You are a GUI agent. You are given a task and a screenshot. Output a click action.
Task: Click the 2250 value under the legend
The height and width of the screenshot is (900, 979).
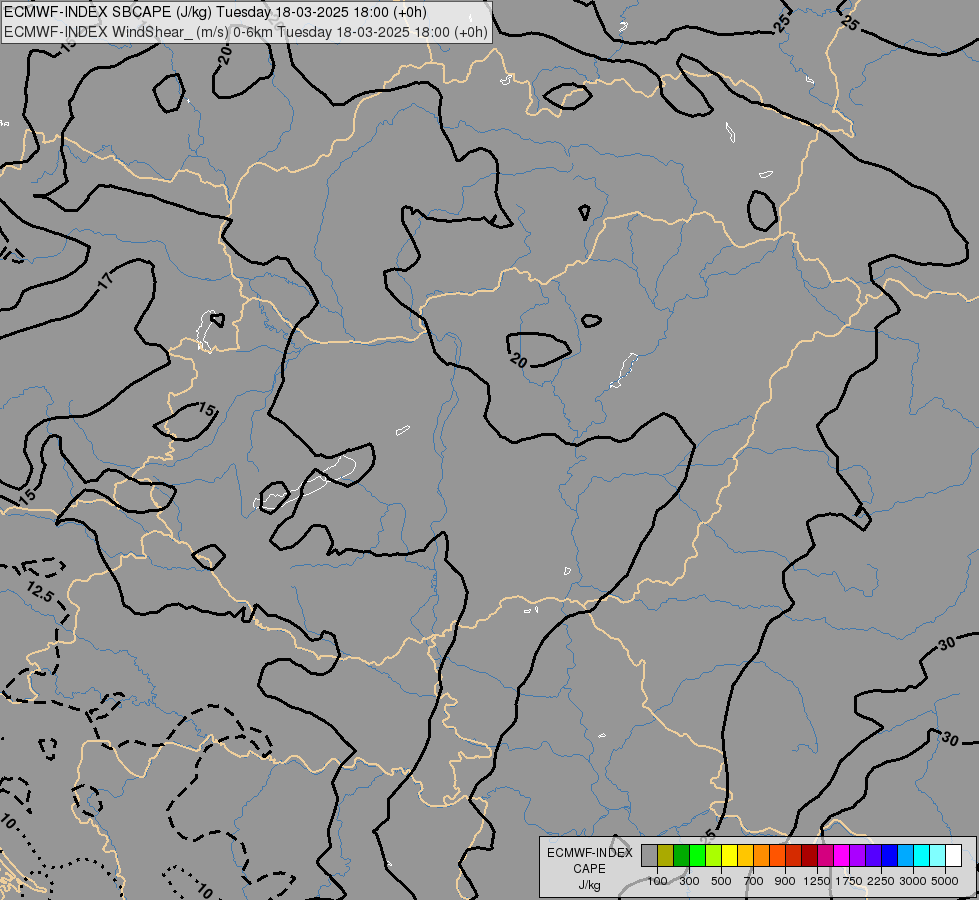click(881, 881)
